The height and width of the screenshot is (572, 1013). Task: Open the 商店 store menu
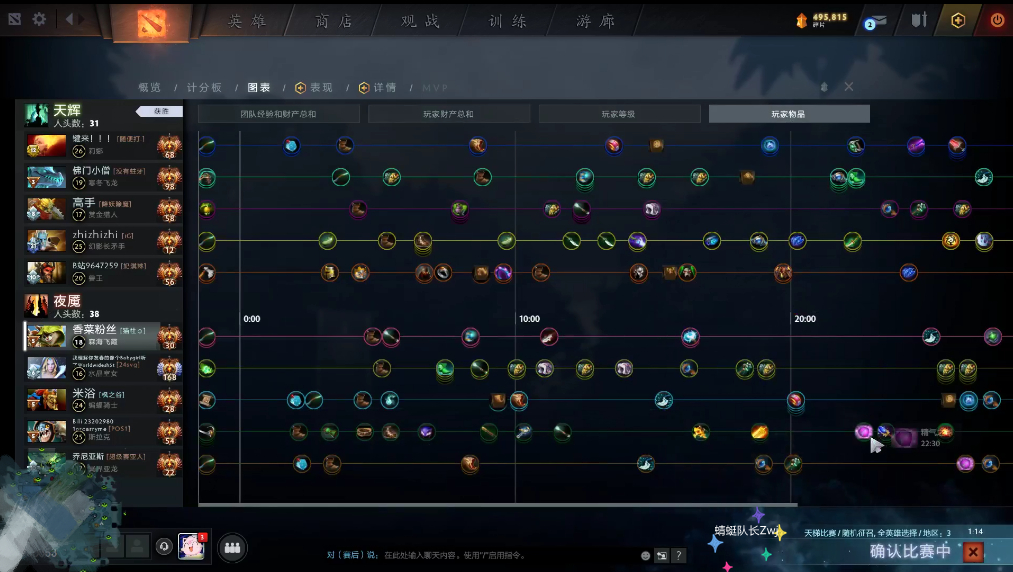tap(334, 21)
